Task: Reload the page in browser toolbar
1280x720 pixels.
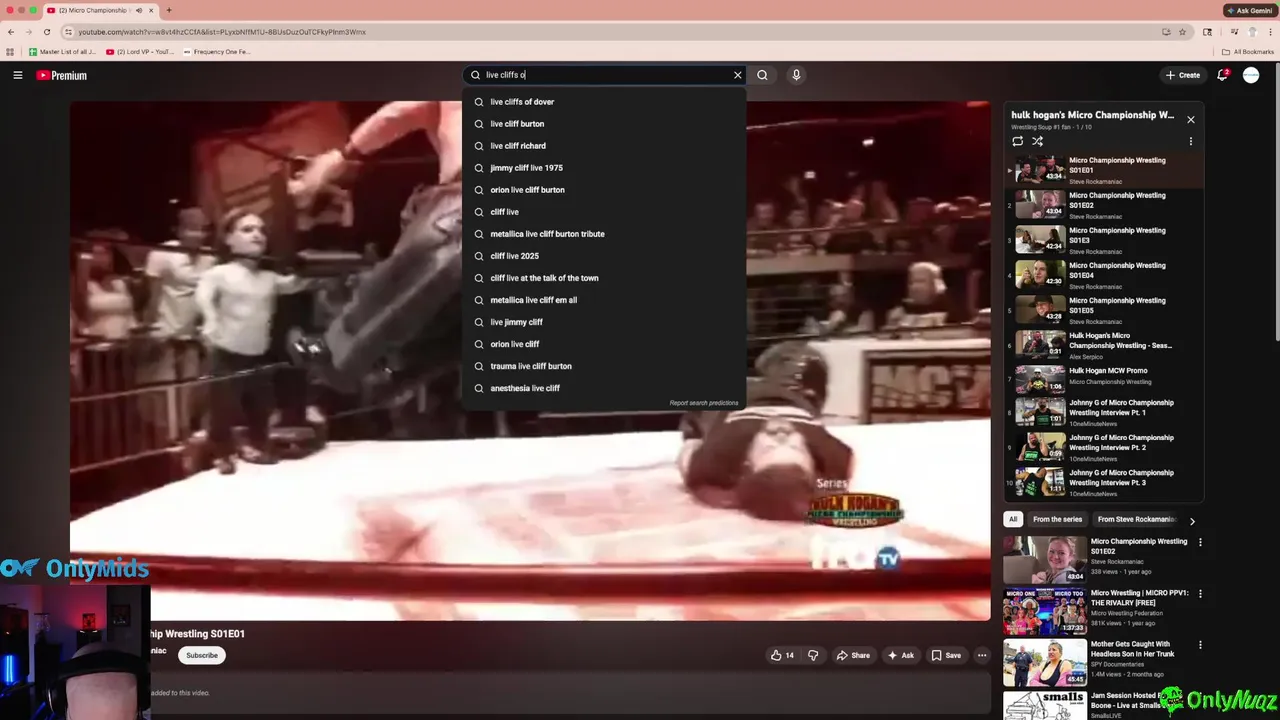Action: click(x=46, y=32)
